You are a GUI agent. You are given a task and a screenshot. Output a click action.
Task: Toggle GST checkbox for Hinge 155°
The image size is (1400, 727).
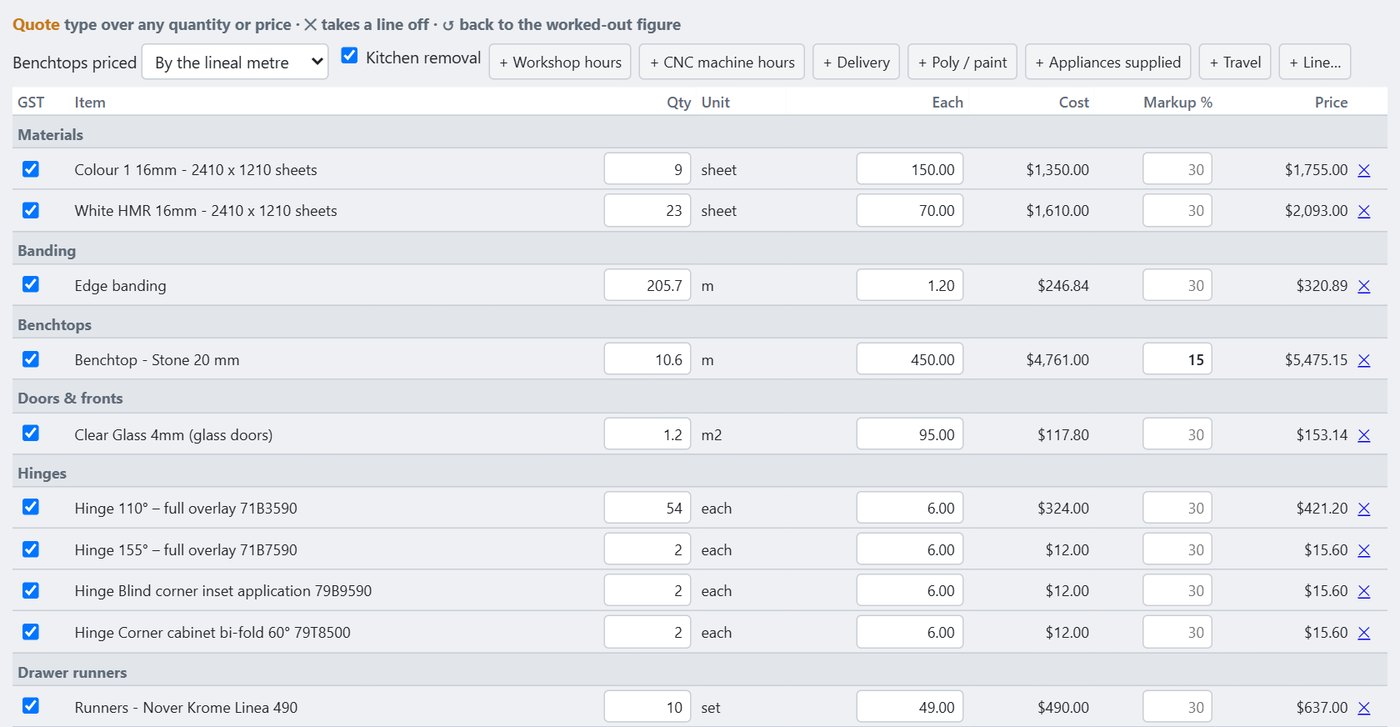tap(31, 548)
